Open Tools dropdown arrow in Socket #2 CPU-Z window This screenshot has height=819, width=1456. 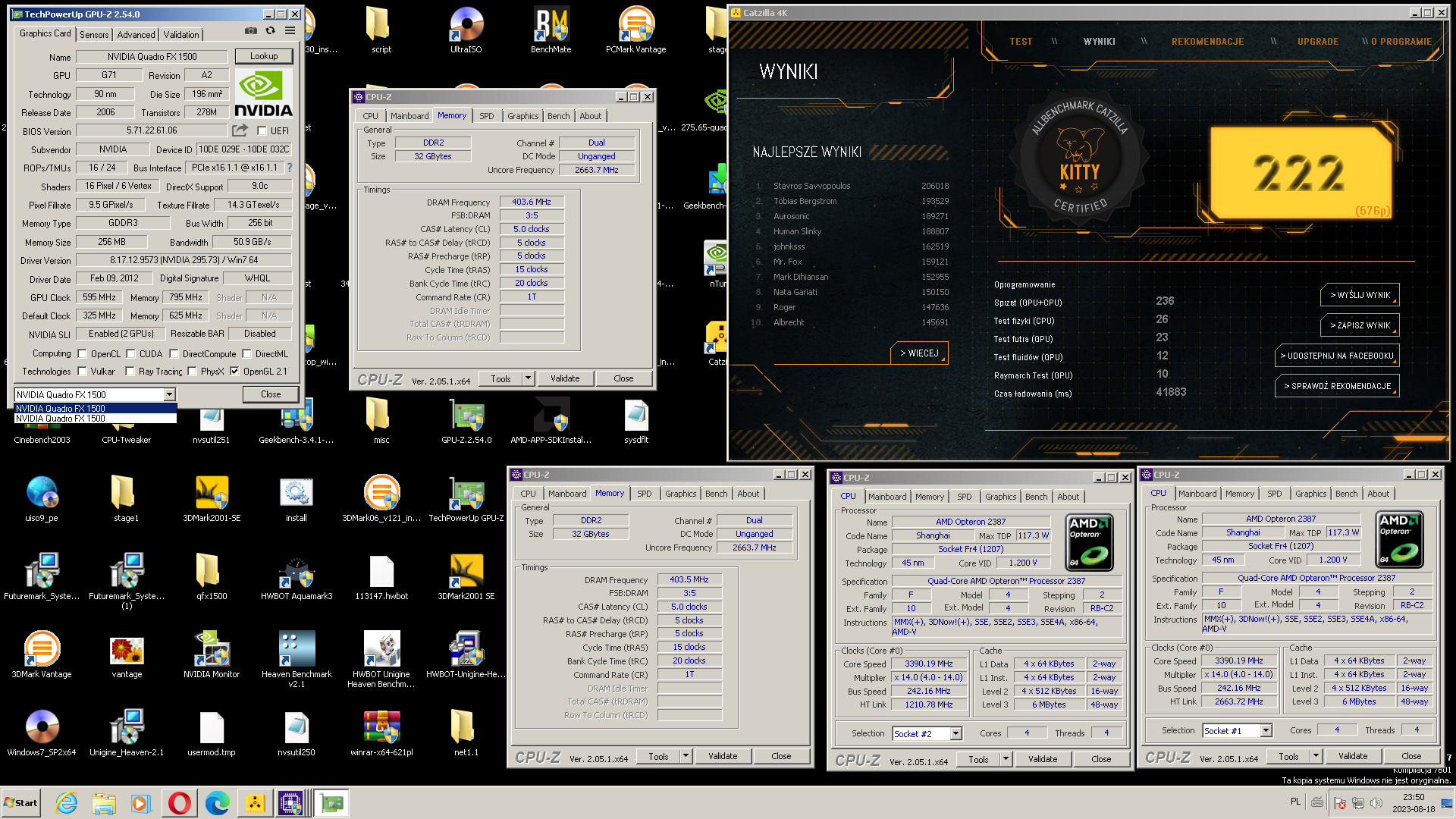point(1006,759)
